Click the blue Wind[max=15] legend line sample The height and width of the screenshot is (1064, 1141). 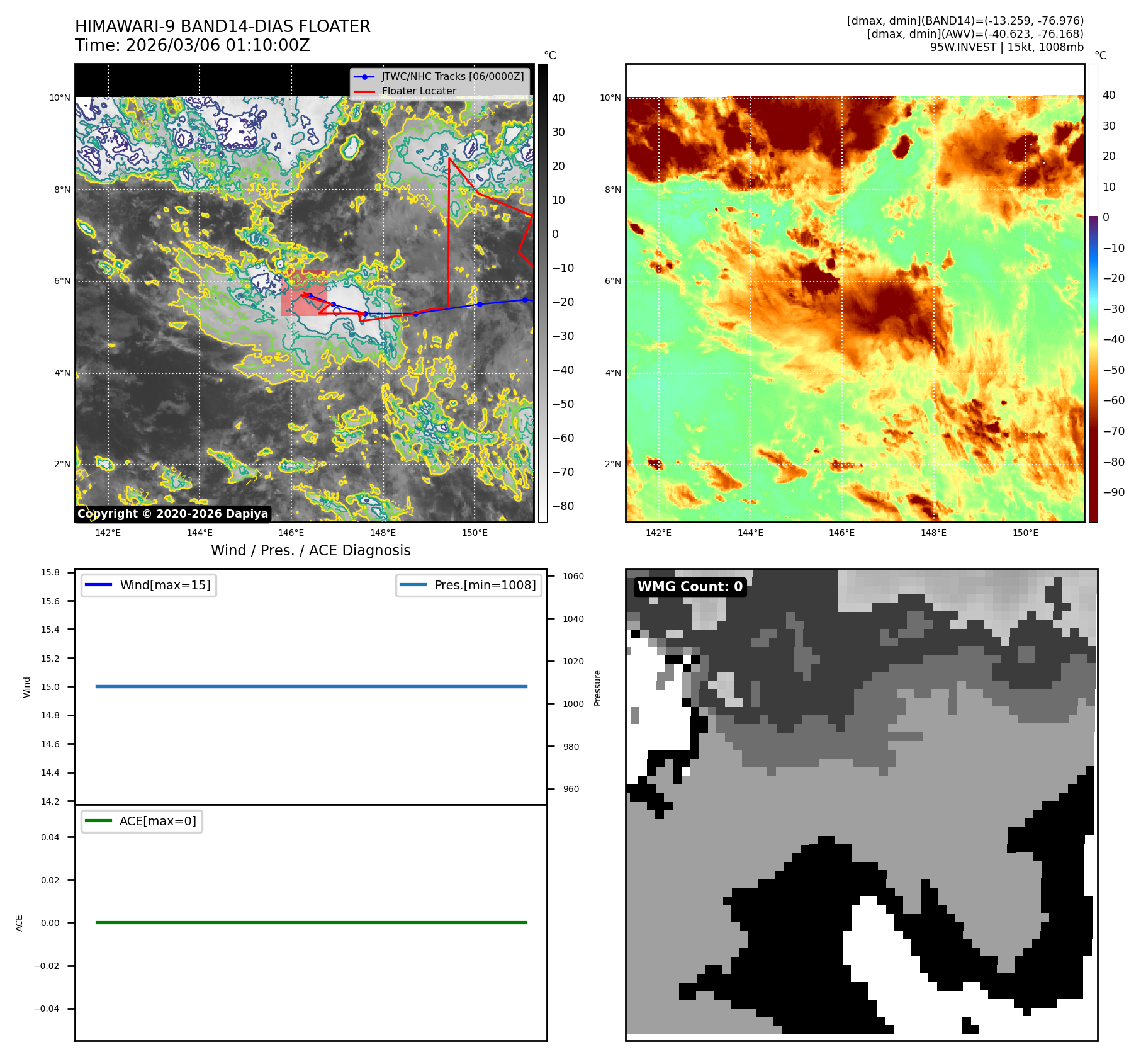click(x=98, y=585)
